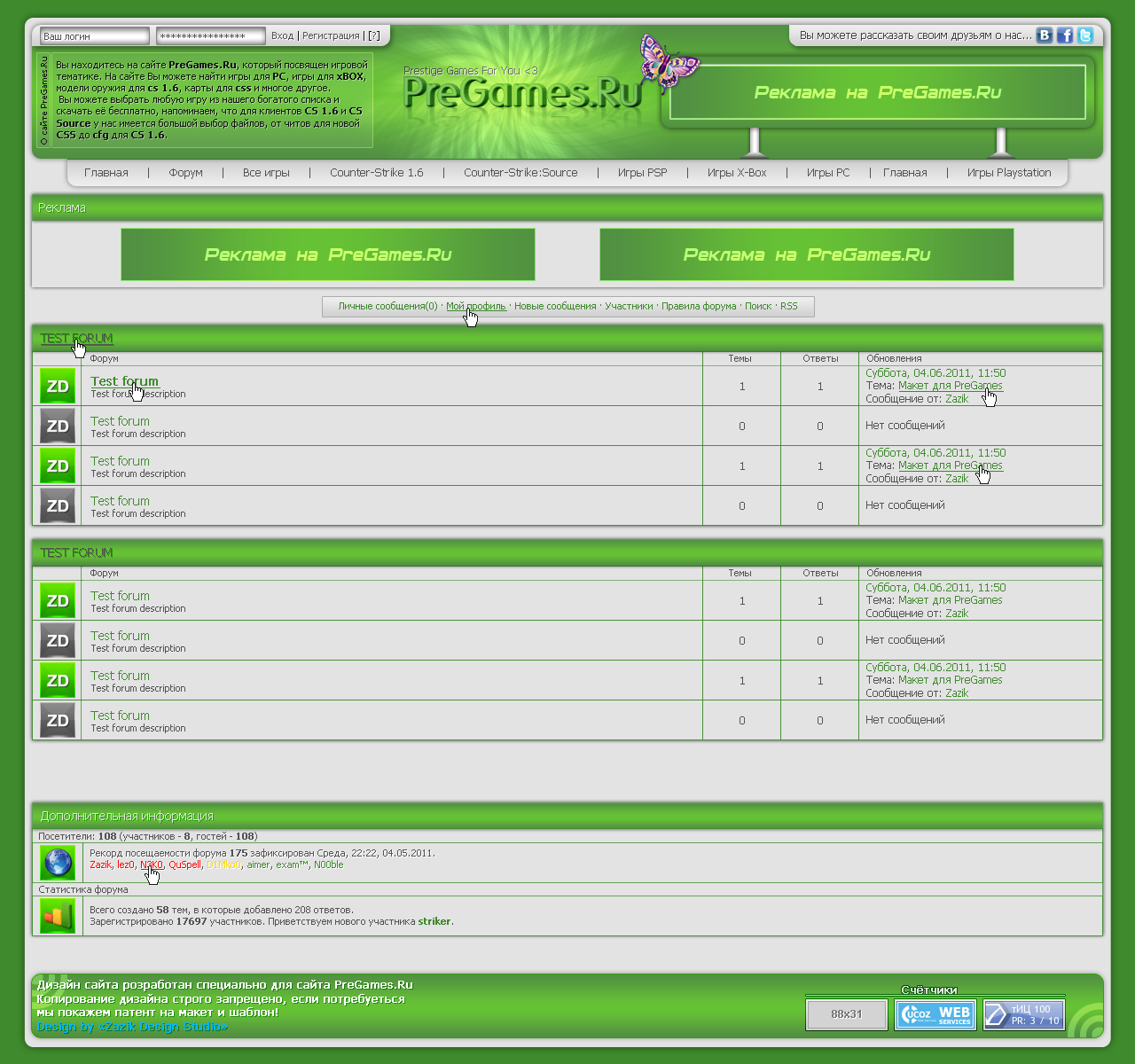
Task: Click the bar chart forum statistics icon
Action: click(x=58, y=916)
